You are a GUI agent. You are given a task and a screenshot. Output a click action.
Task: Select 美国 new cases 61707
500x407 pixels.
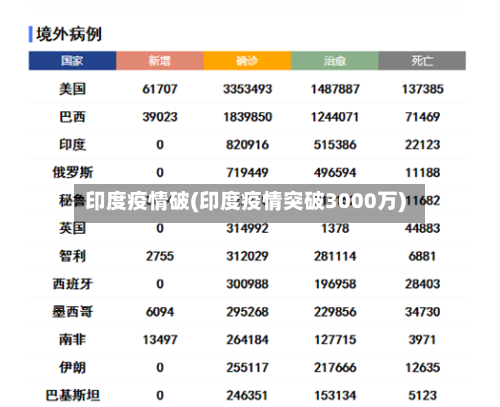click(x=160, y=89)
